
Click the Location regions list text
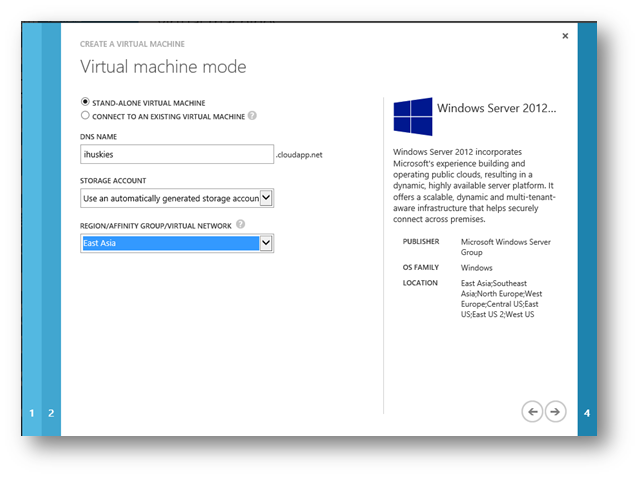point(501,299)
